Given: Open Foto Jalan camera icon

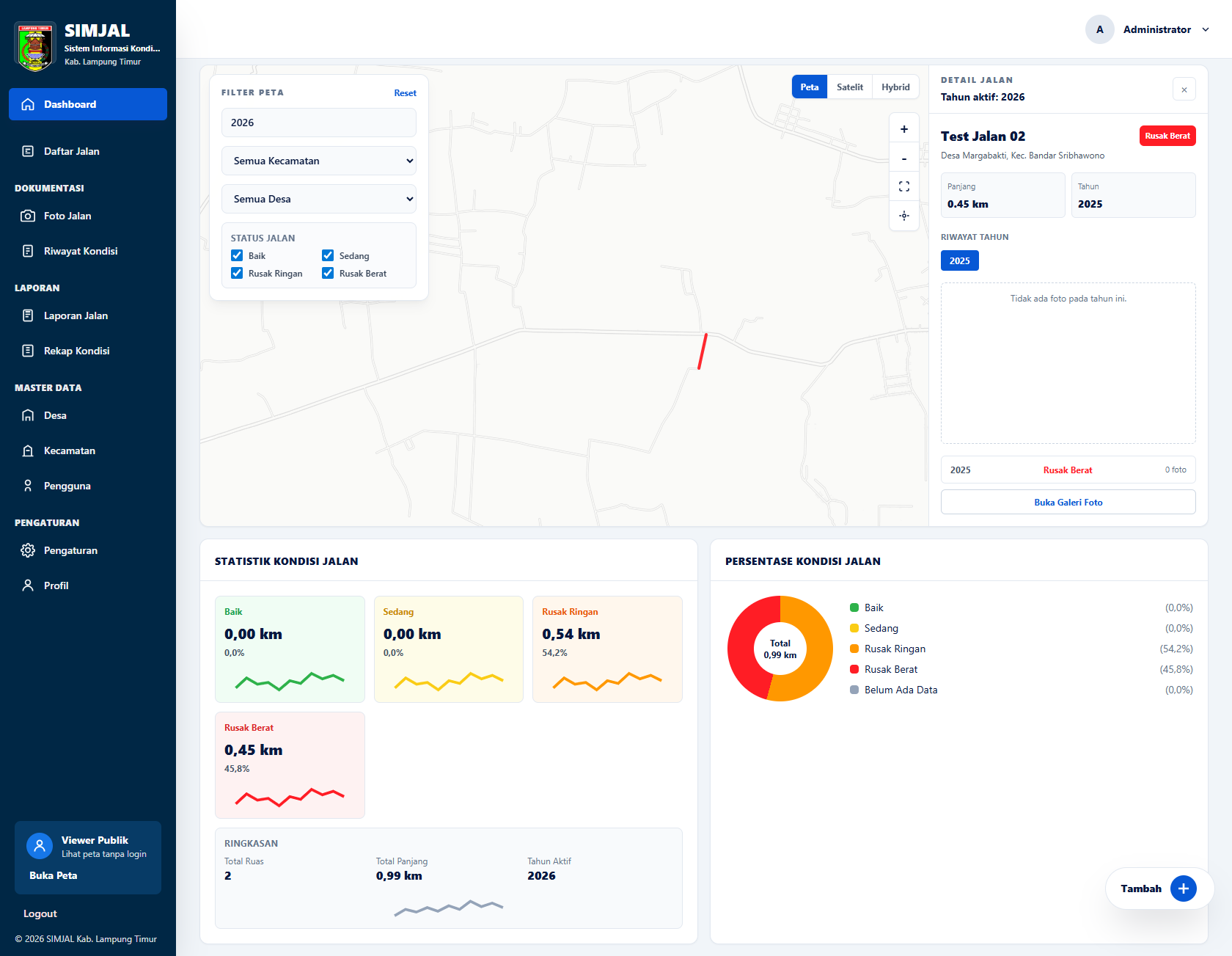Looking at the screenshot, I should coord(28,216).
